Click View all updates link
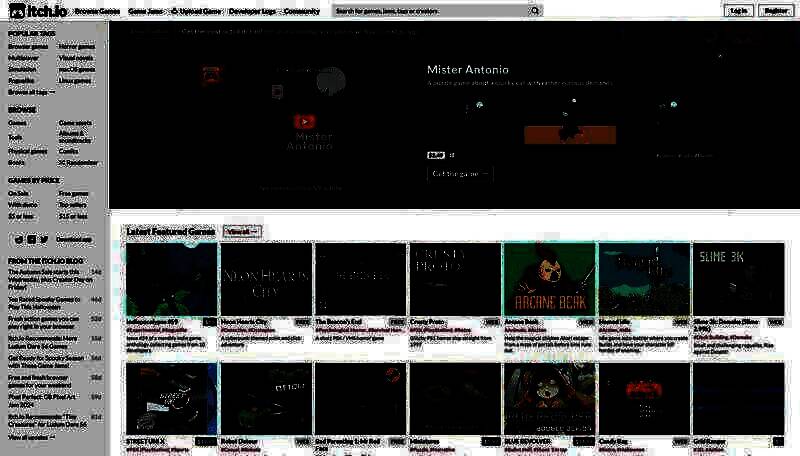This screenshot has height=456, width=800. 31,437
